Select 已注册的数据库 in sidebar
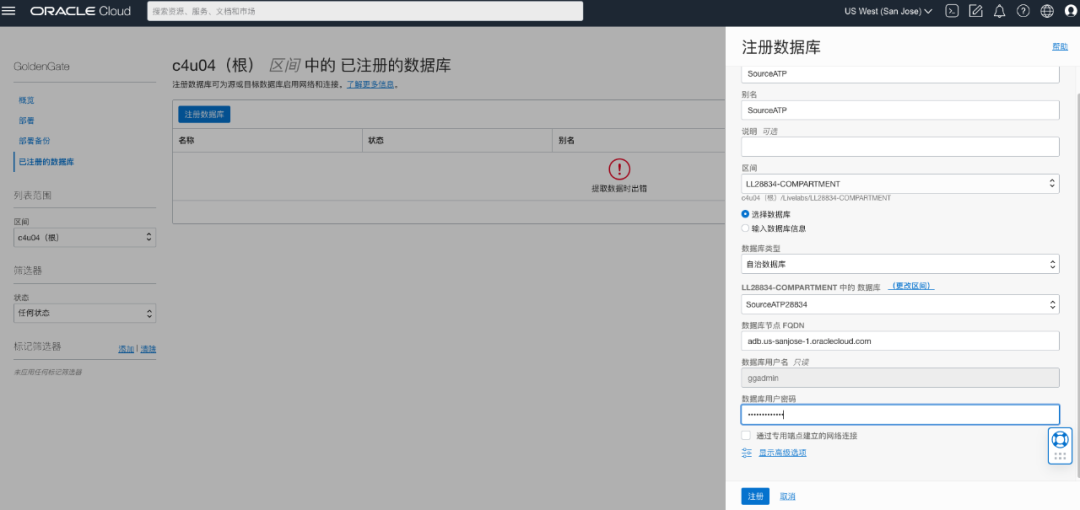This screenshot has width=1080, height=510. [x=46, y=162]
